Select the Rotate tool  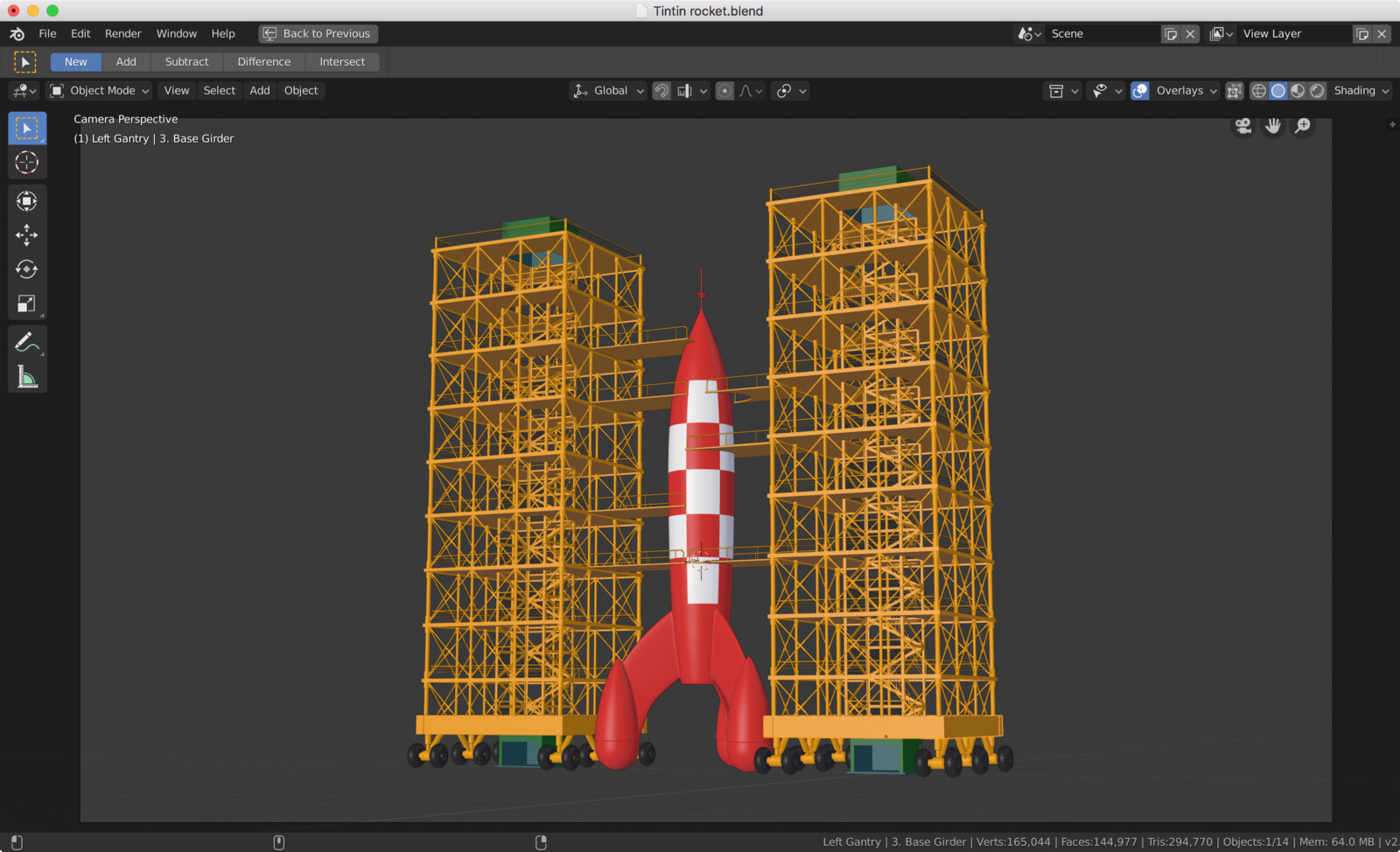pos(27,269)
